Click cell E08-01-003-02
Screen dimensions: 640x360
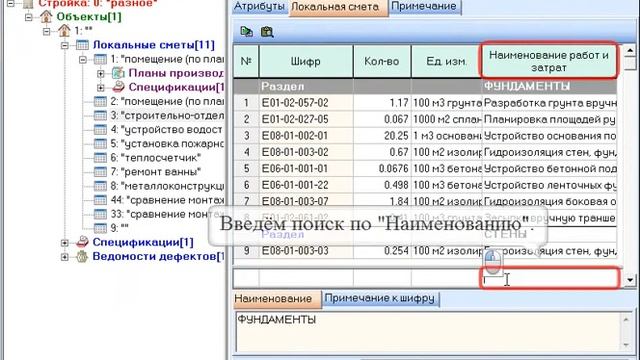click(306, 152)
